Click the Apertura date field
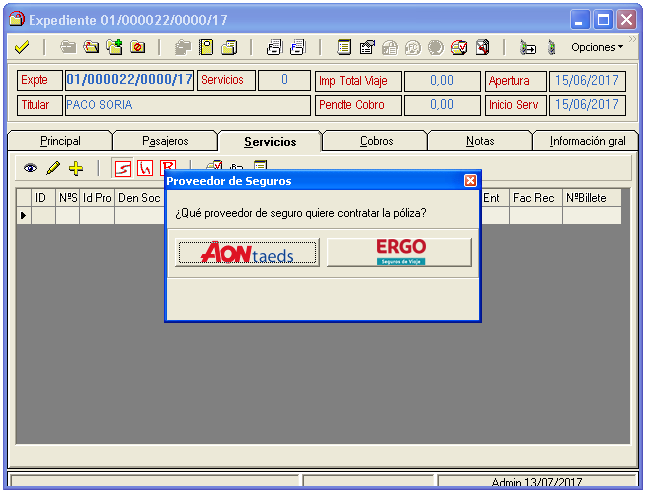 coord(587,81)
